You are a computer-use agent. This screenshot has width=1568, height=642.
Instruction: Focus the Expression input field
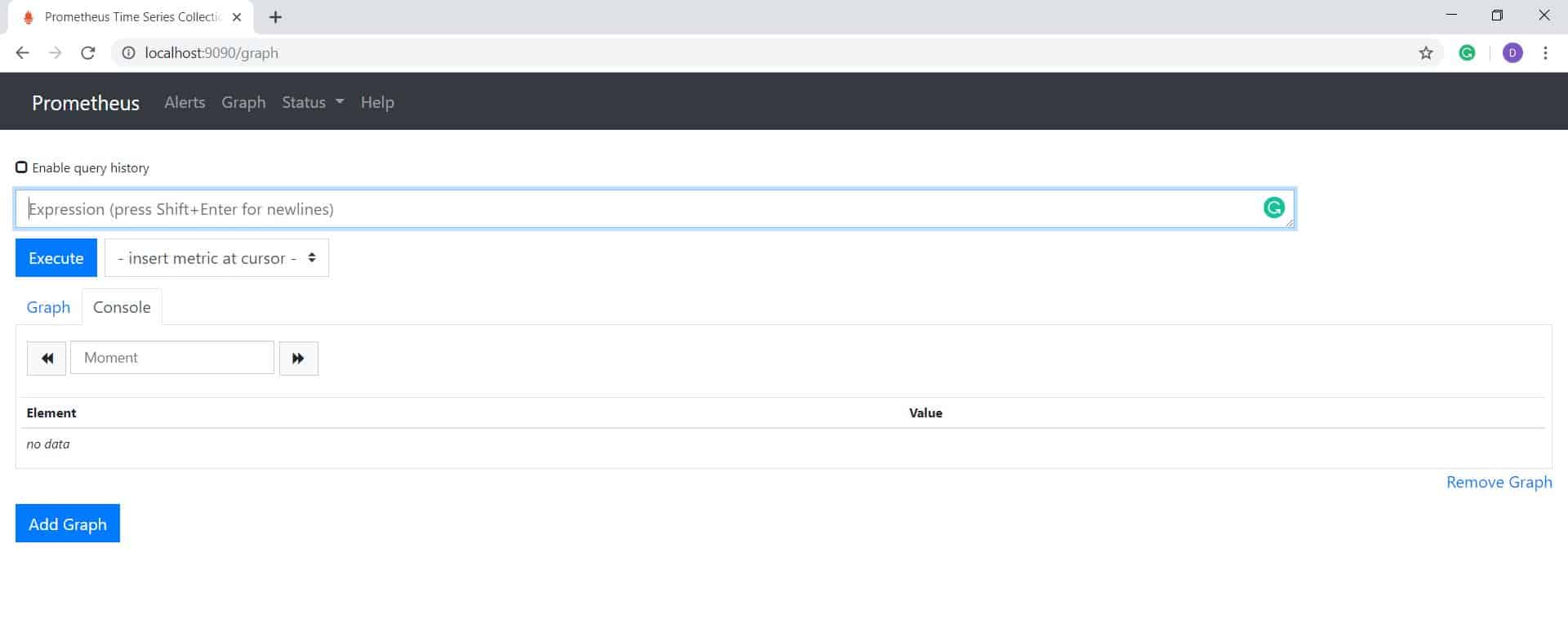click(655, 209)
